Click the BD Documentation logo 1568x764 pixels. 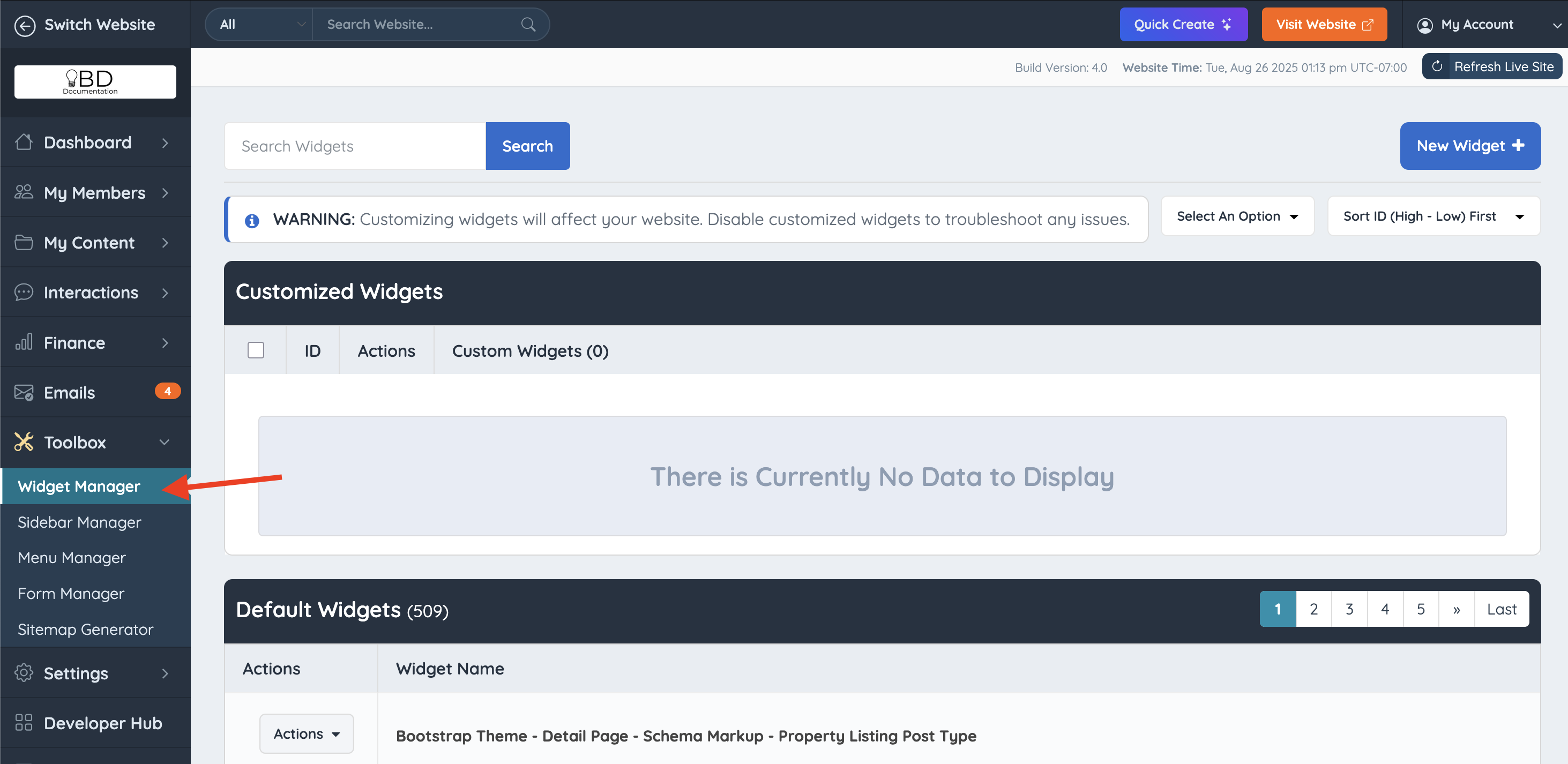point(95,81)
